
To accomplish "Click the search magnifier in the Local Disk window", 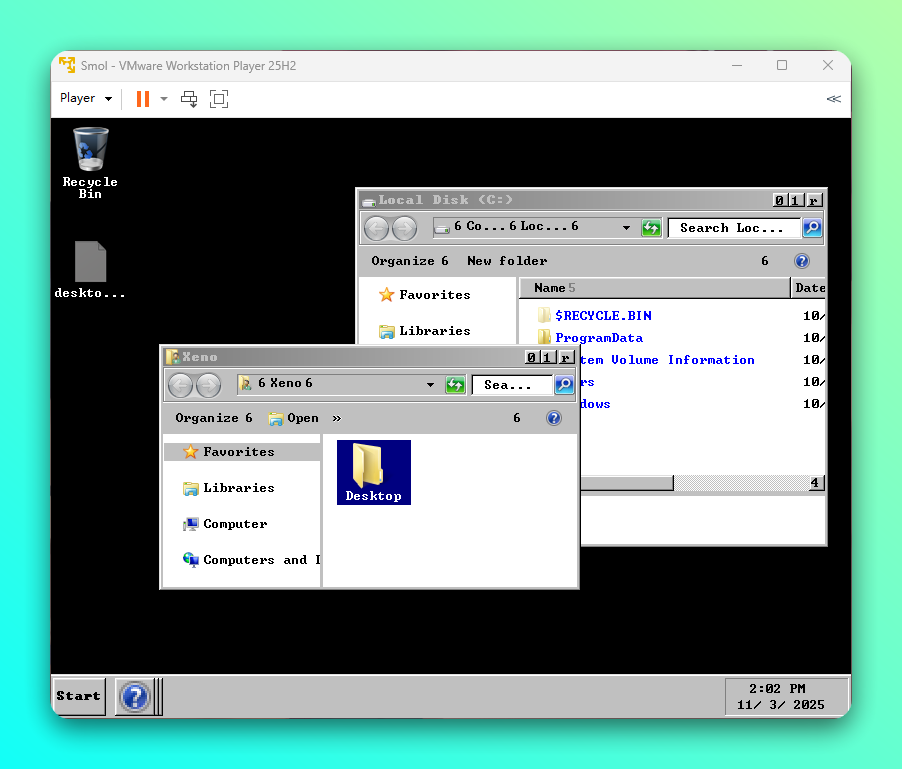I will (x=811, y=228).
